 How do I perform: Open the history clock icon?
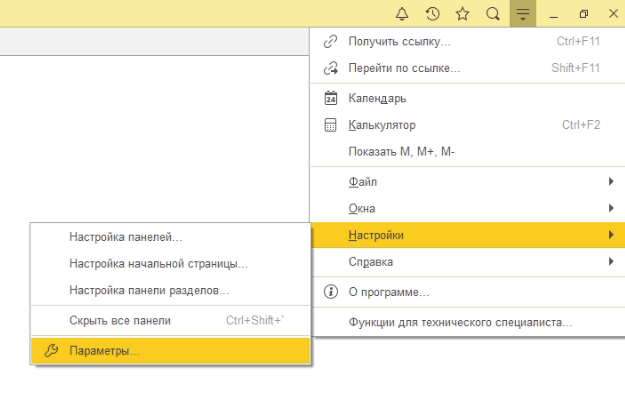(x=432, y=14)
